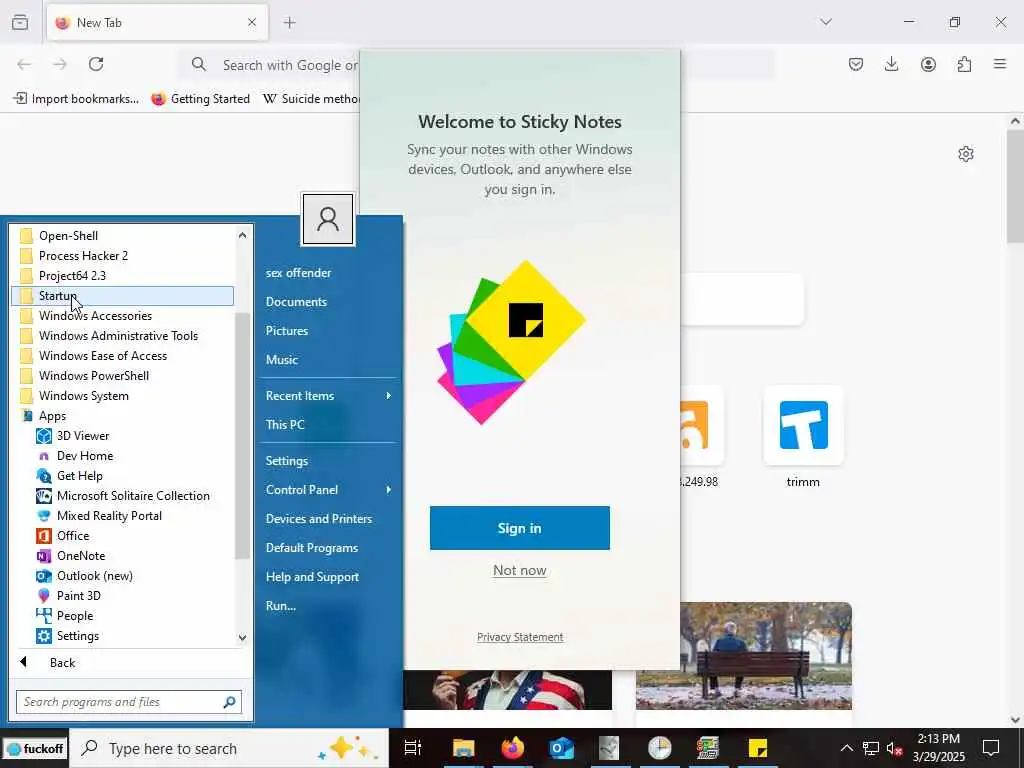The width and height of the screenshot is (1024, 768).
Task: Open Firefox extensions puzzle icon
Action: 964,64
